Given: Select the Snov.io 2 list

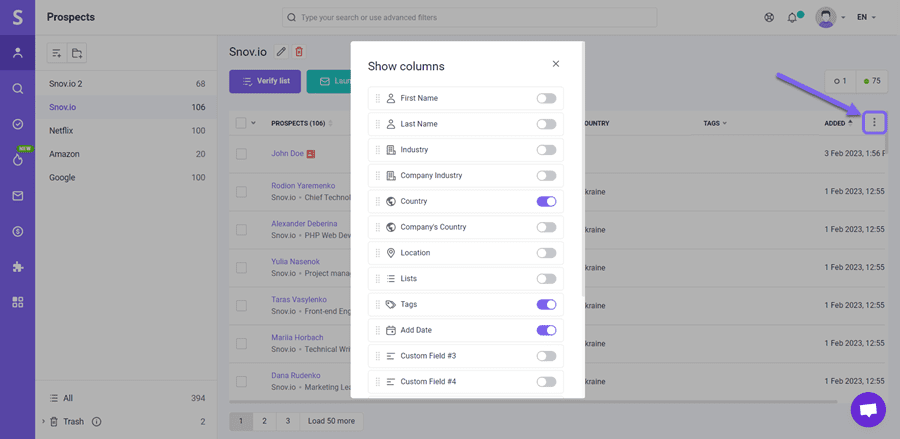Looking at the screenshot, I should [x=126, y=84].
